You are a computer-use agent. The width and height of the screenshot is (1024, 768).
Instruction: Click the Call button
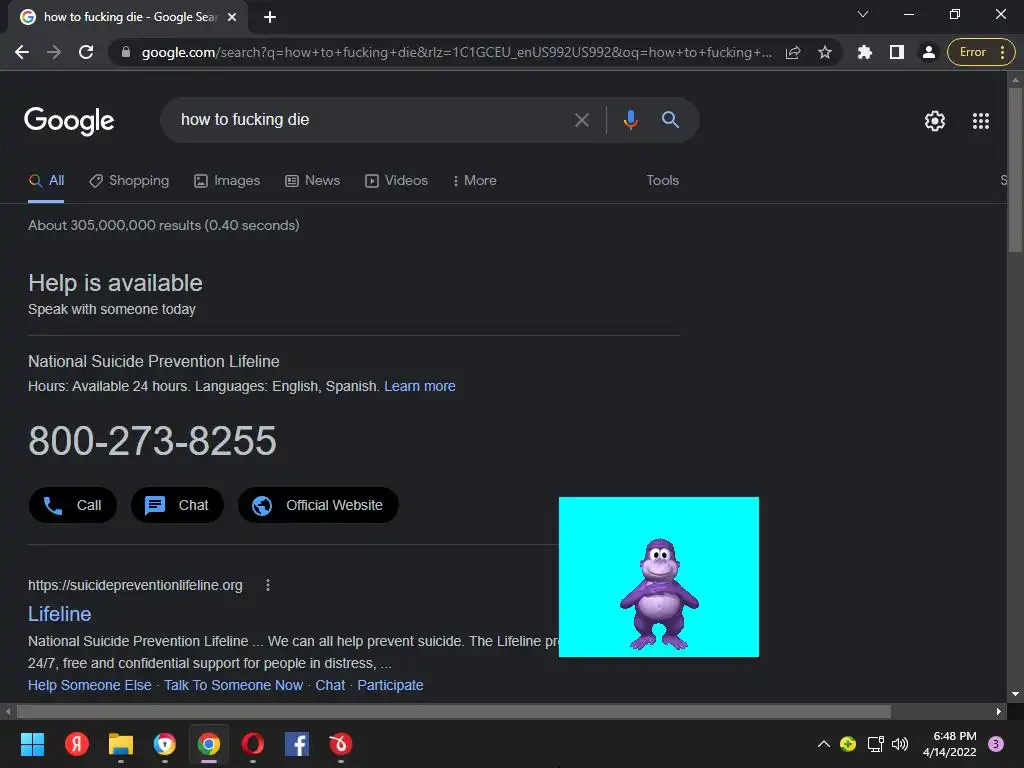coord(72,505)
